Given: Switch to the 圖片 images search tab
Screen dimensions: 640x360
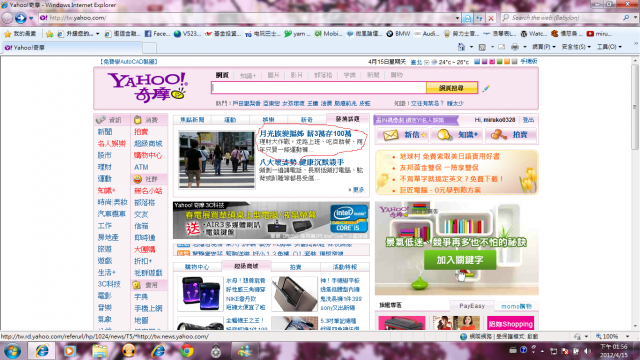Looking at the screenshot, I should [x=273, y=75].
